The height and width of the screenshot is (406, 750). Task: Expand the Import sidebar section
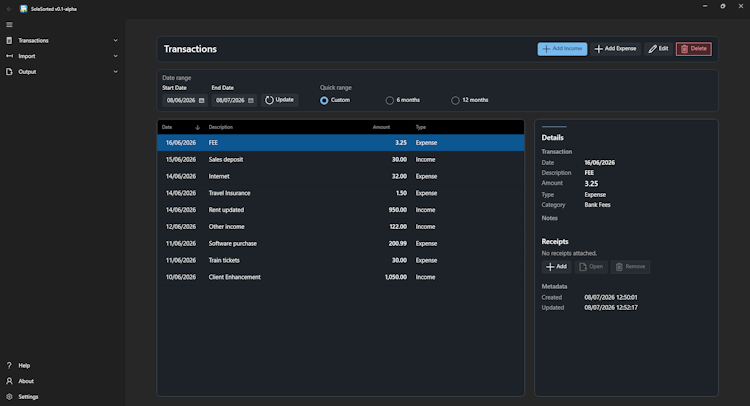pyautogui.click(x=62, y=56)
